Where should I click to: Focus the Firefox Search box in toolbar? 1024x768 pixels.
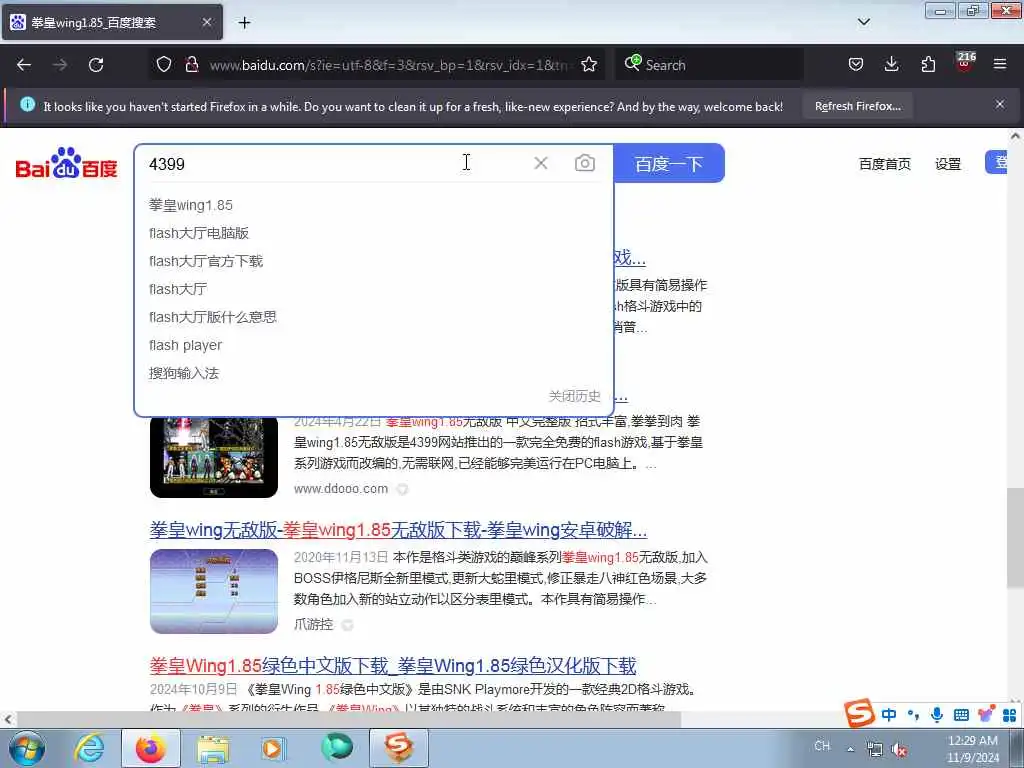[x=709, y=65]
